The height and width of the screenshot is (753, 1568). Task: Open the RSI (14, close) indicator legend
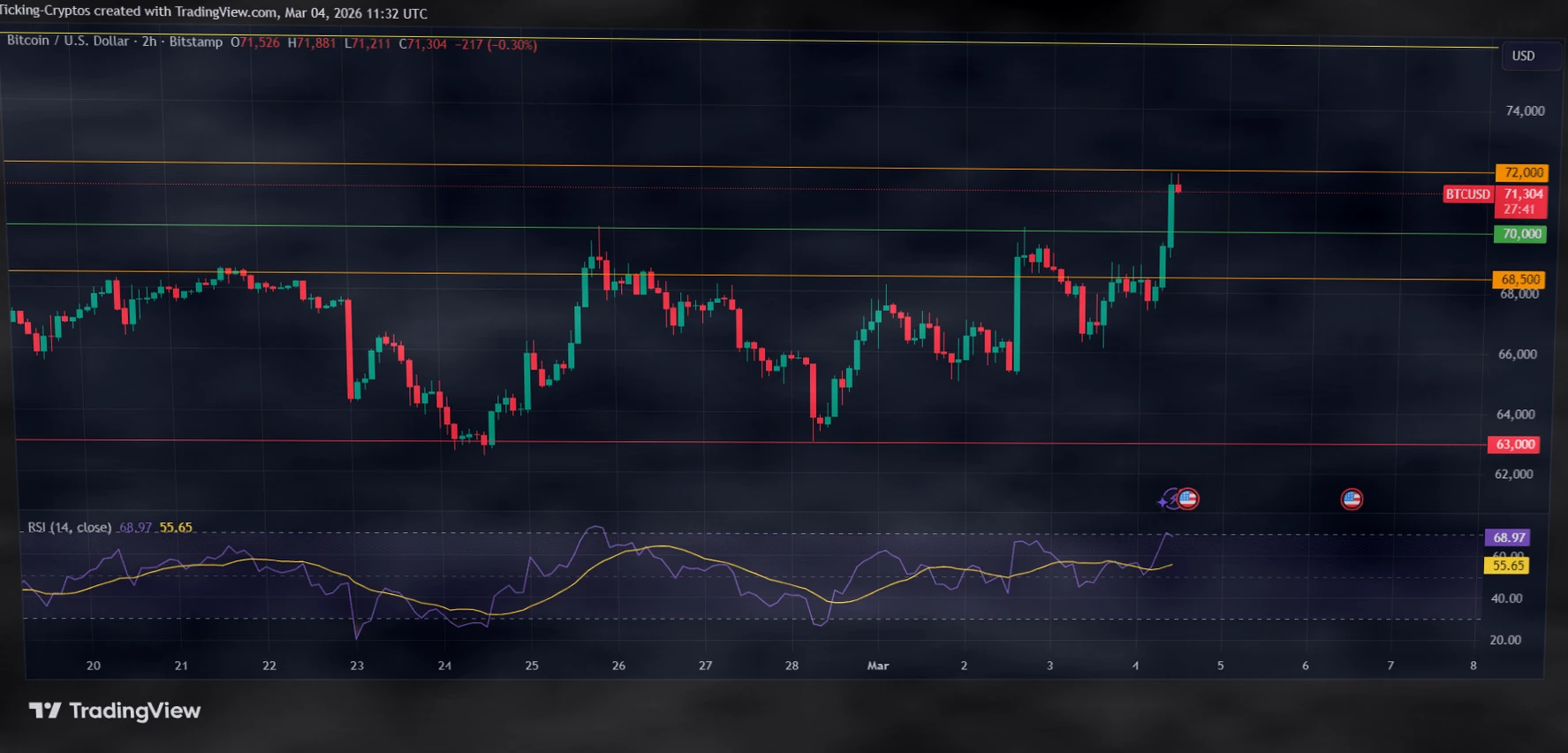click(x=69, y=528)
